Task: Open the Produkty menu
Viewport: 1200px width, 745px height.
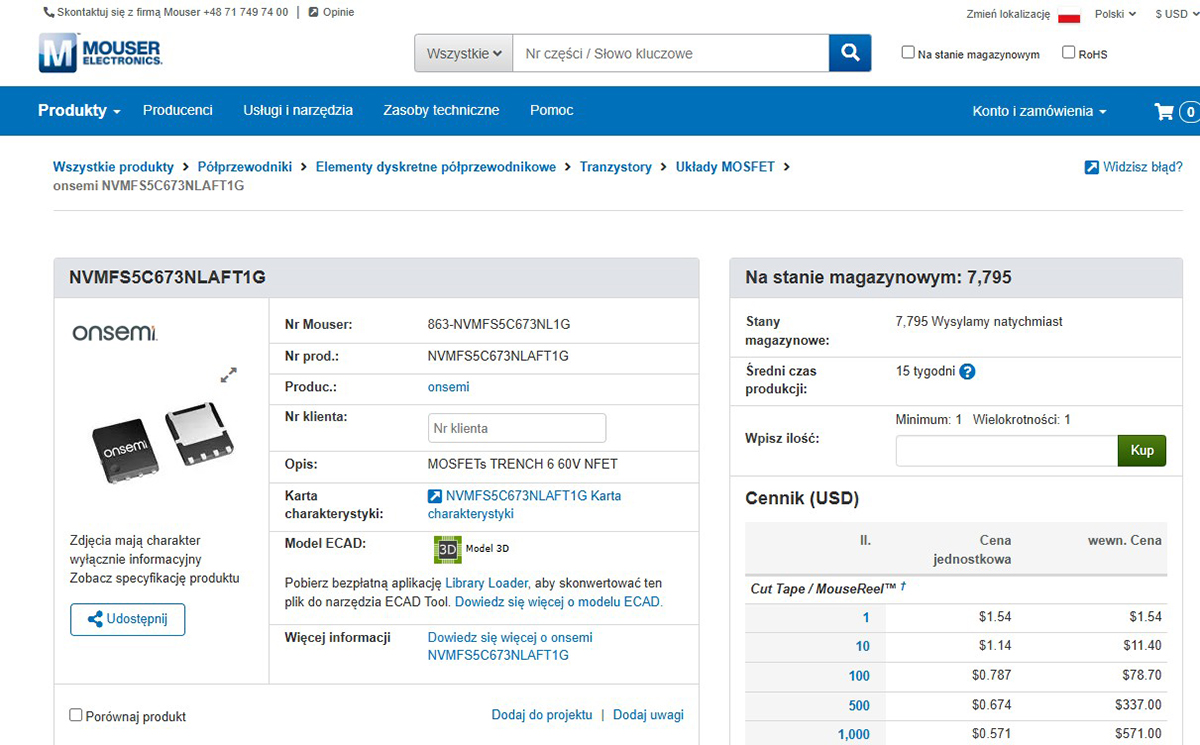Action: (x=79, y=111)
